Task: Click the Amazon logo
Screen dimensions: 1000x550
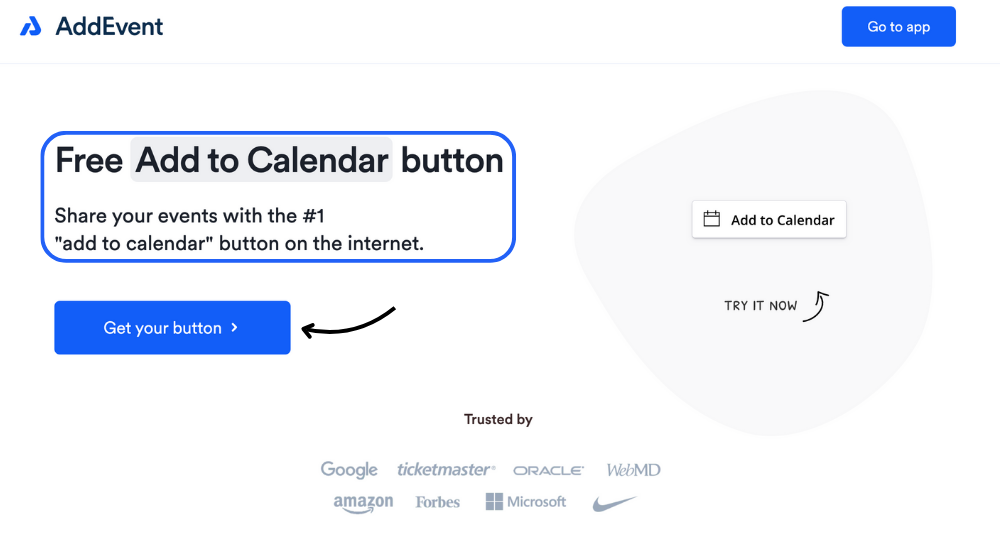Action: click(363, 503)
